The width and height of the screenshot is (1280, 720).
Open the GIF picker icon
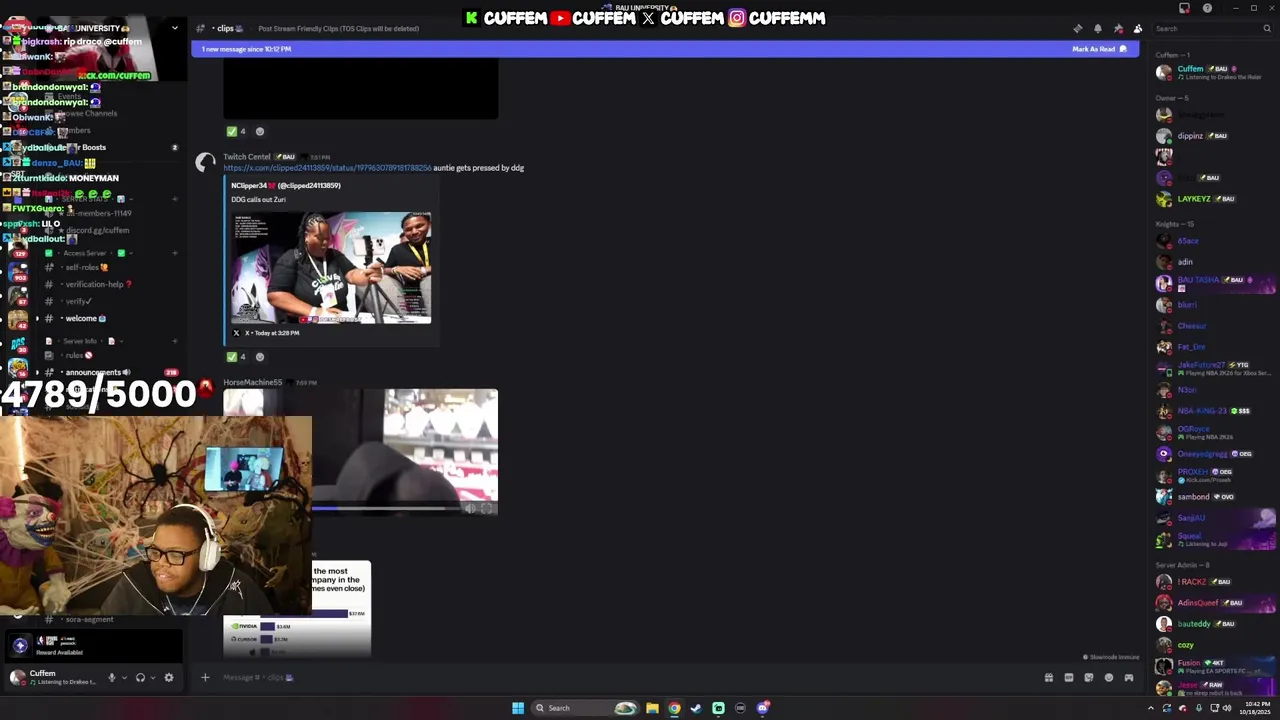(1068, 677)
